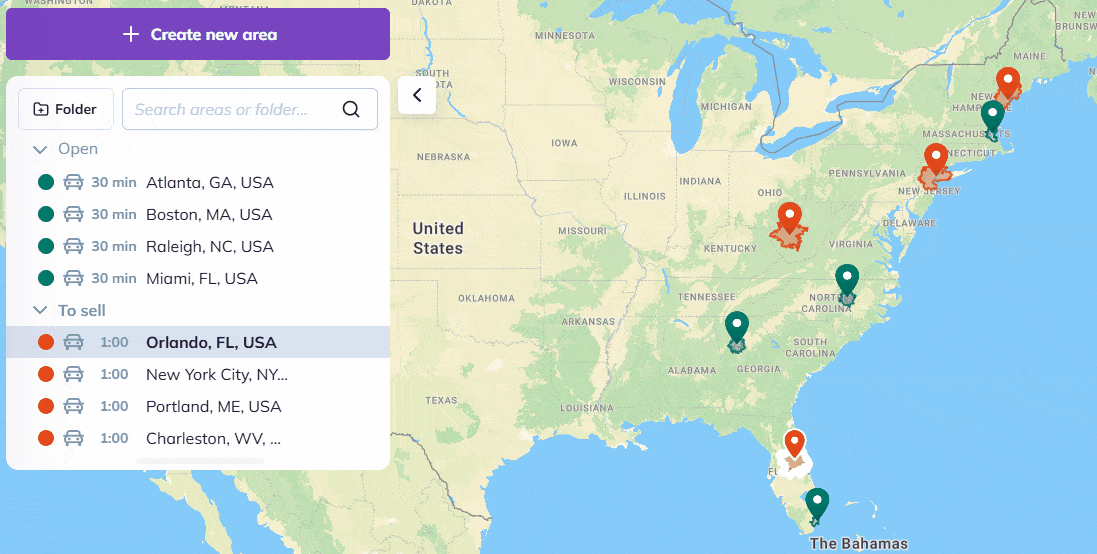The height and width of the screenshot is (554, 1097).
Task: Toggle the orange dot for Portland area
Action: coord(45,406)
